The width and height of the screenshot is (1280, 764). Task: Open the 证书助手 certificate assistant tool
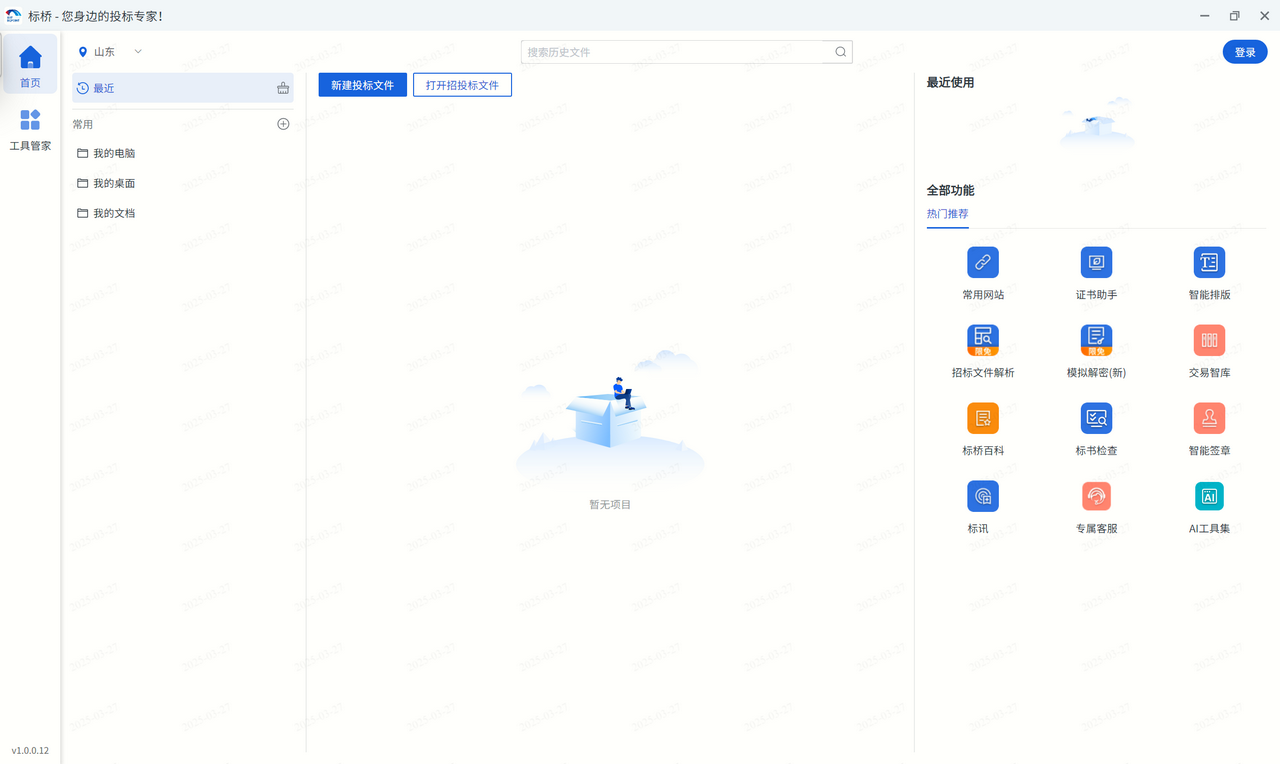[1096, 272]
